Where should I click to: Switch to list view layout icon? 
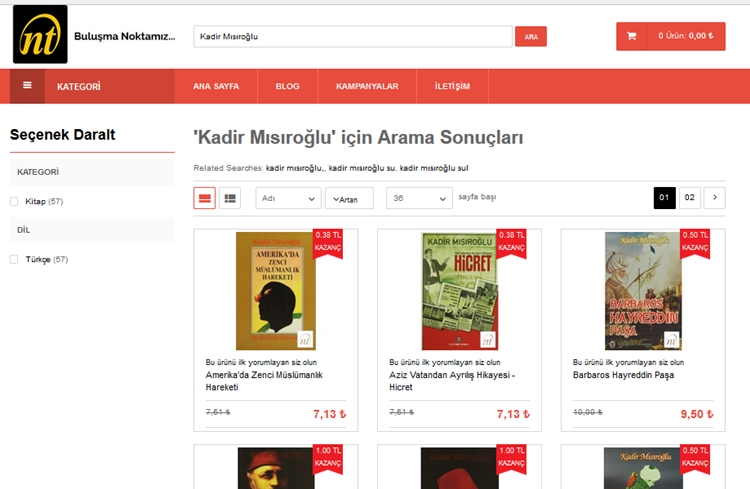(x=230, y=198)
